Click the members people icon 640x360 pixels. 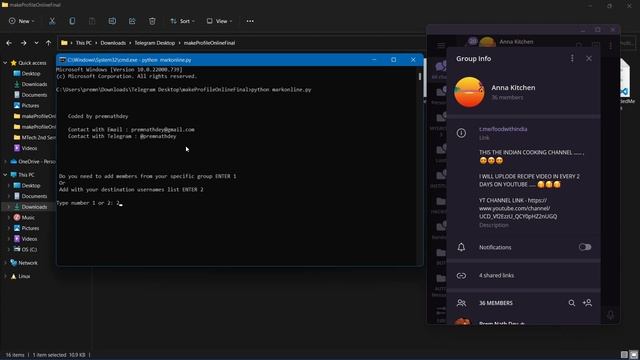(461, 303)
